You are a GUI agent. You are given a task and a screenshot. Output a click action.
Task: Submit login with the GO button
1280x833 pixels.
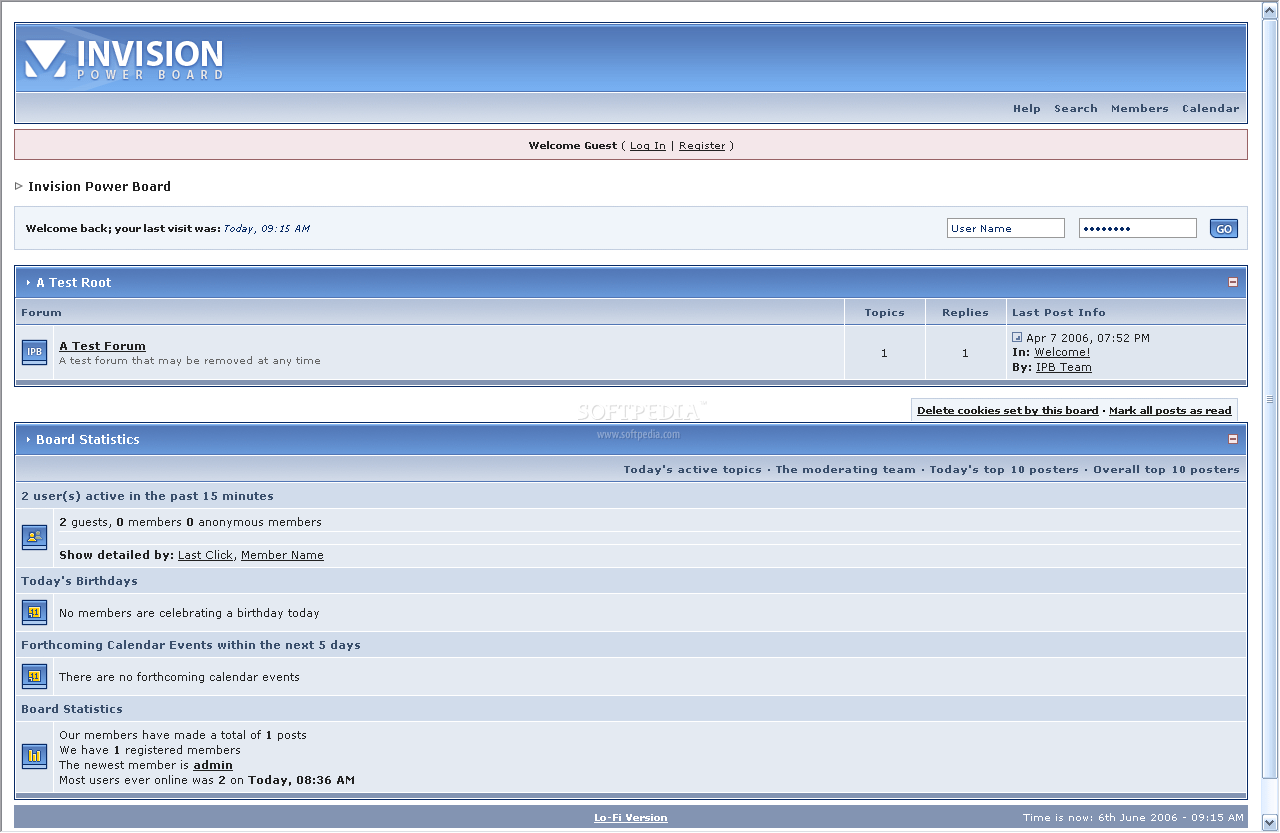tap(1224, 229)
